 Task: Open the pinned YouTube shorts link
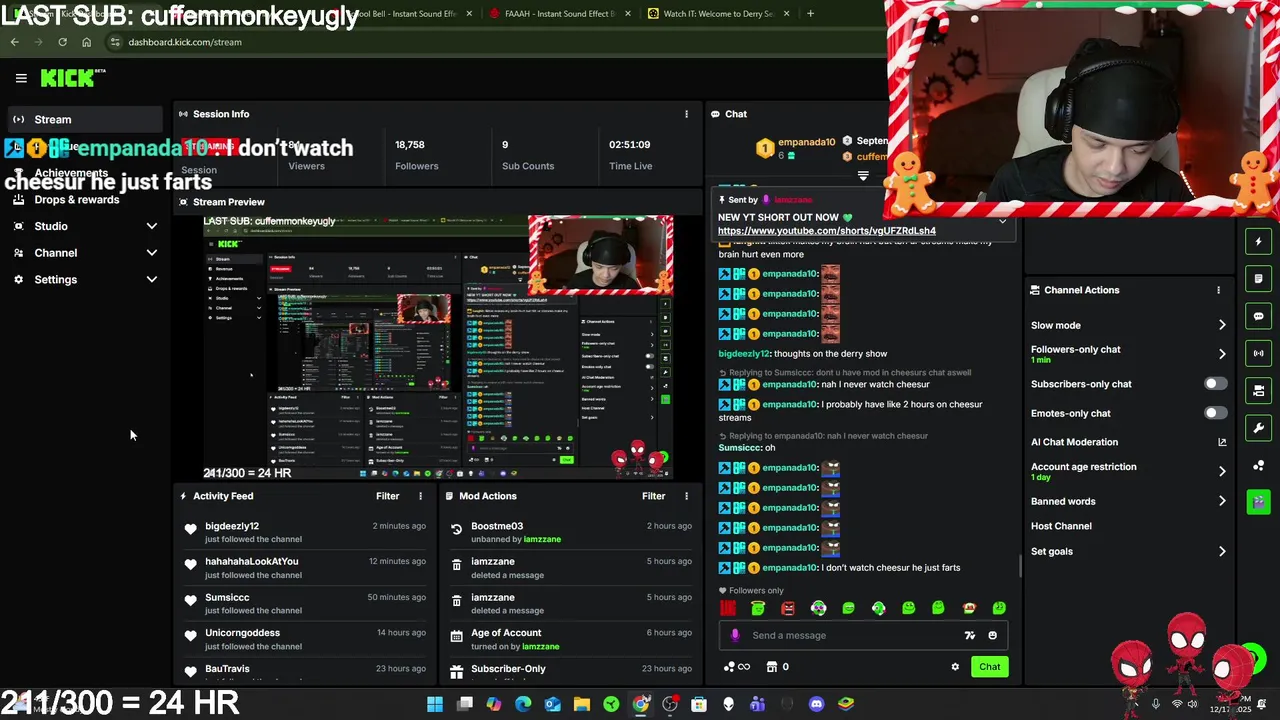pos(826,231)
